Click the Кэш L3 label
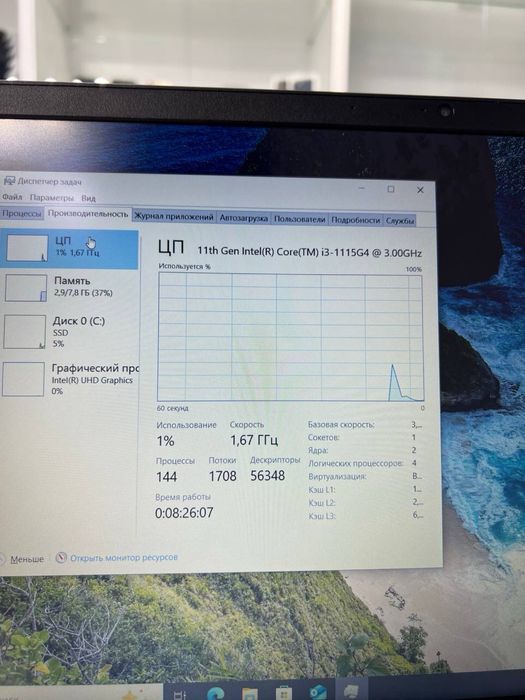This screenshot has height=700, width=525. click(x=322, y=516)
